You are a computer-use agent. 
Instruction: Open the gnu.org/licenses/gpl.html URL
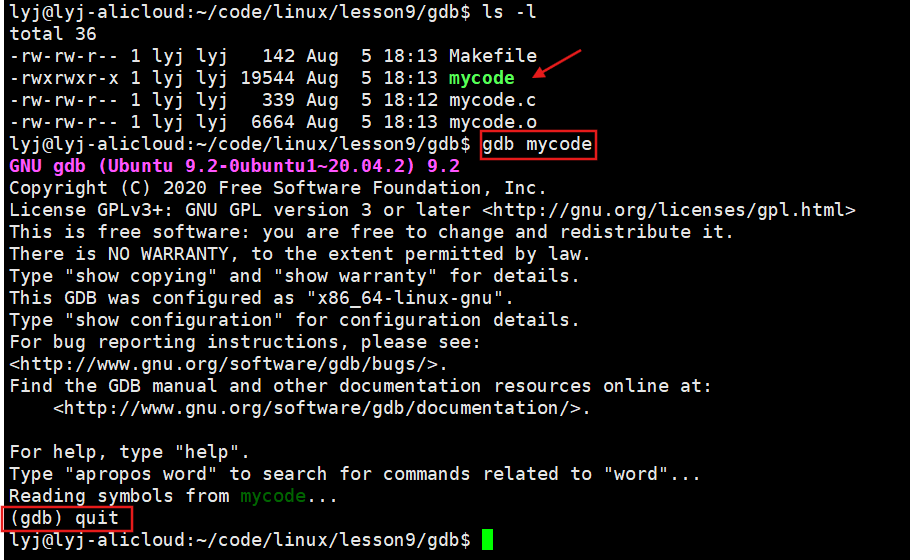click(x=669, y=210)
